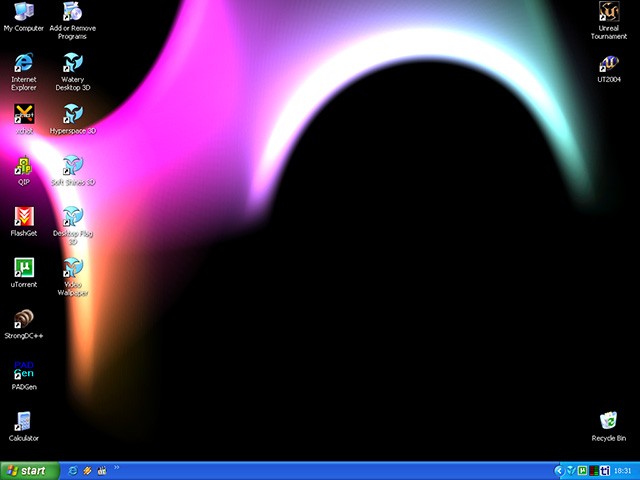This screenshot has width=640, height=480.
Task: Open the Start menu
Action: [x=30, y=471]
